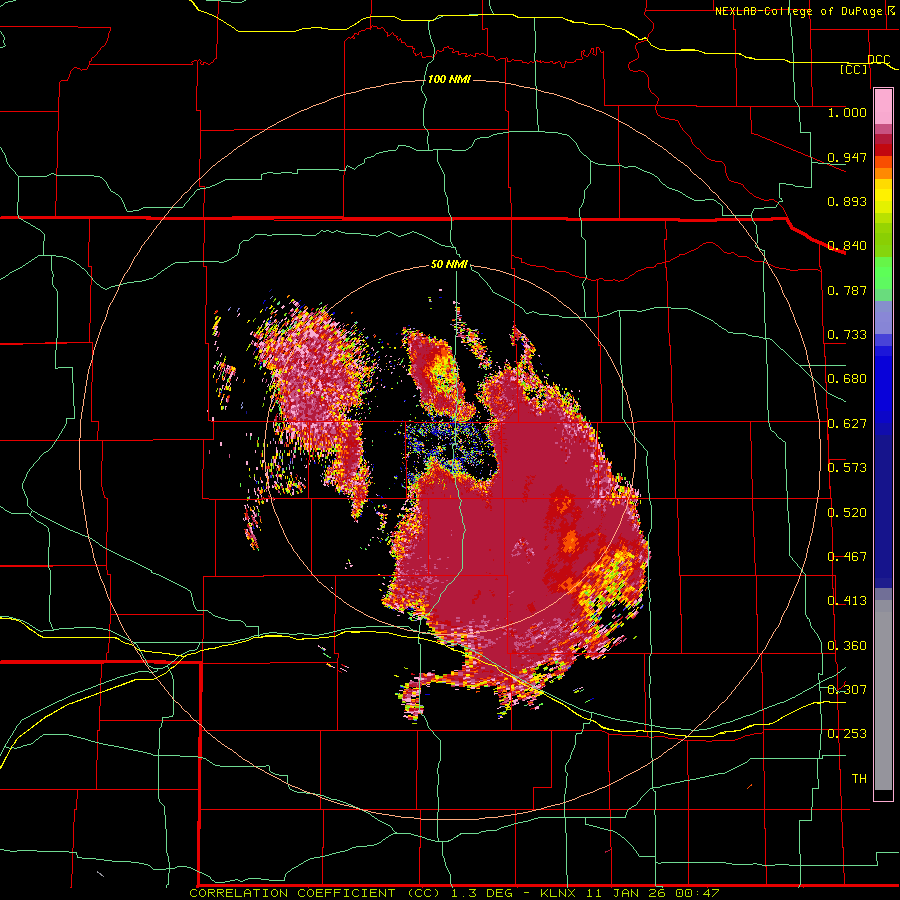Click the KLNX 11 JAN 26 00:47 timestamp
The width and height of the screenshot is (900, 900).
pos(630,893)
